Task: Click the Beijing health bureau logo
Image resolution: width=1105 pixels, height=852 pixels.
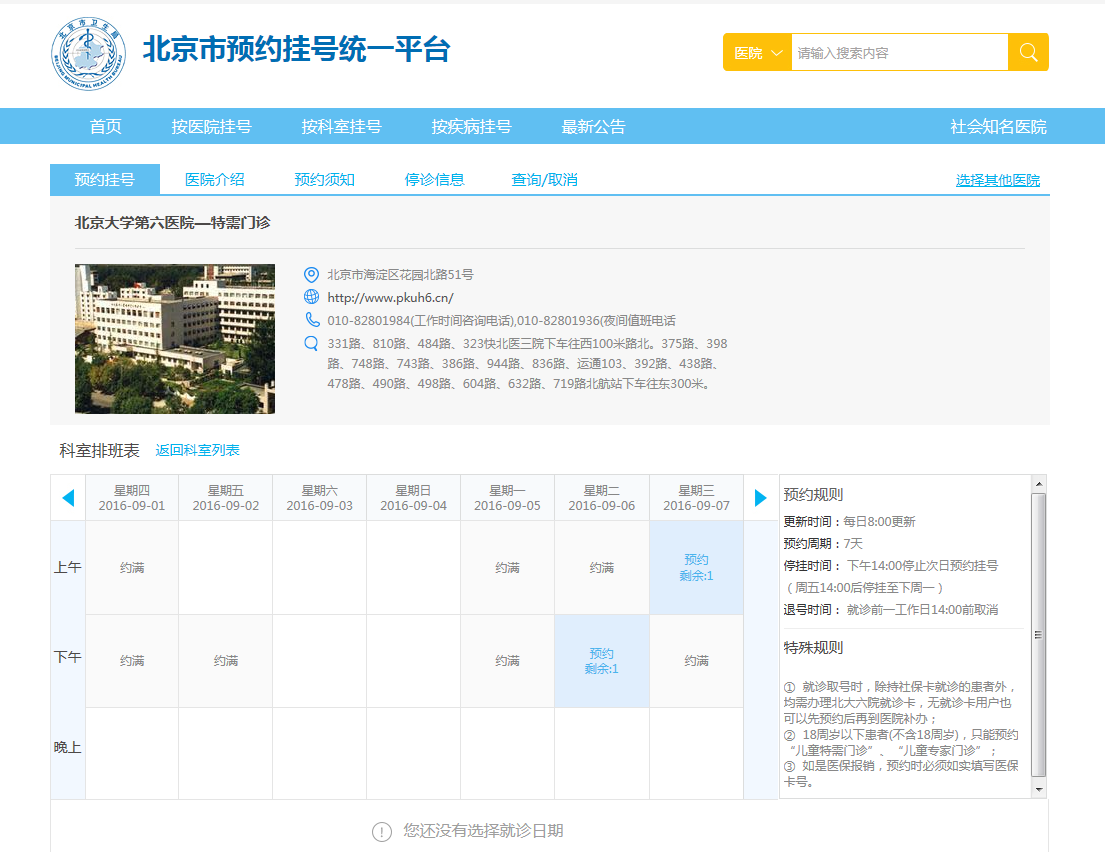Action: 89,54
